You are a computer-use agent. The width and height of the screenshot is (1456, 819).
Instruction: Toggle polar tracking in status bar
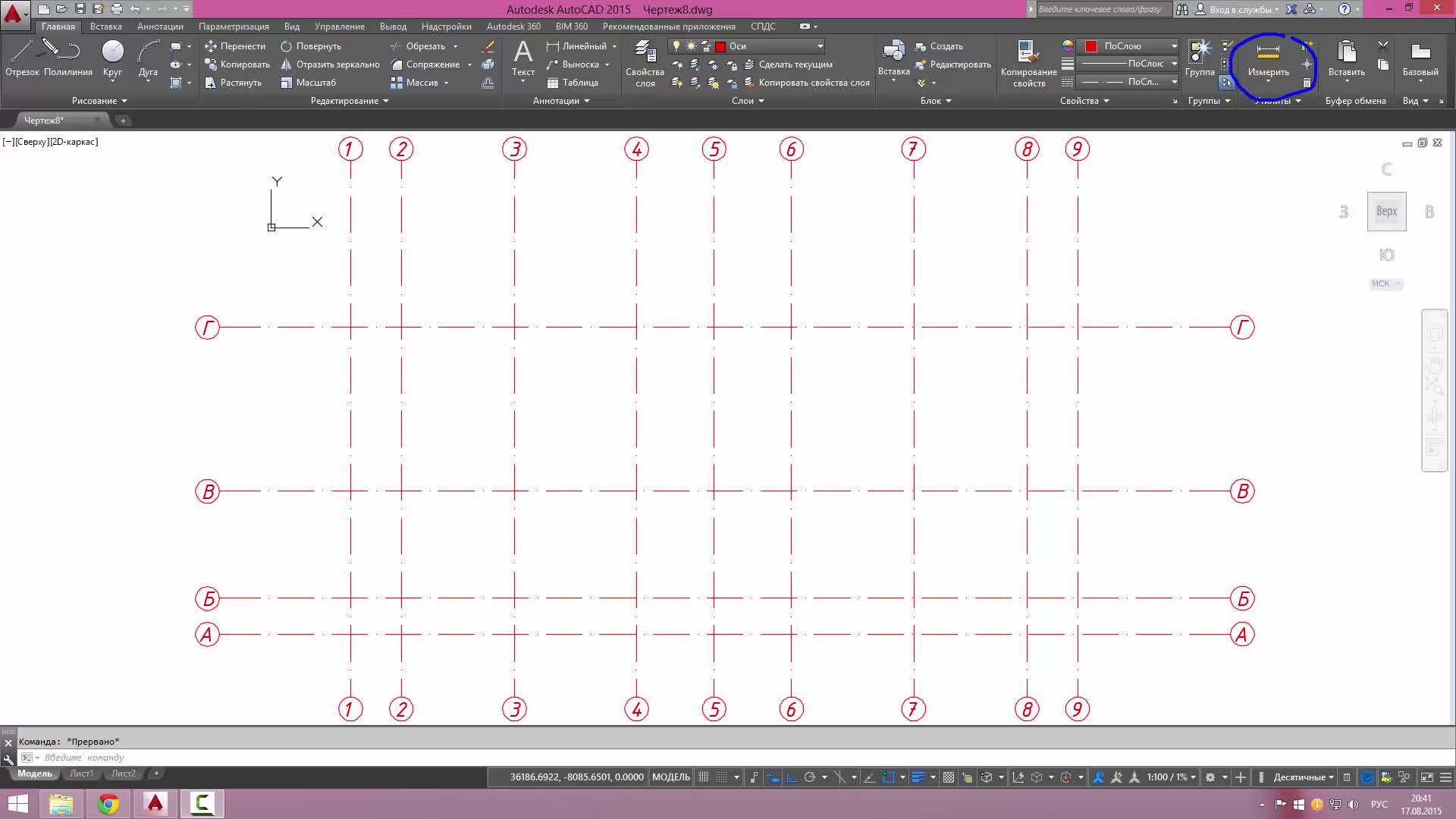coord(810,777)
